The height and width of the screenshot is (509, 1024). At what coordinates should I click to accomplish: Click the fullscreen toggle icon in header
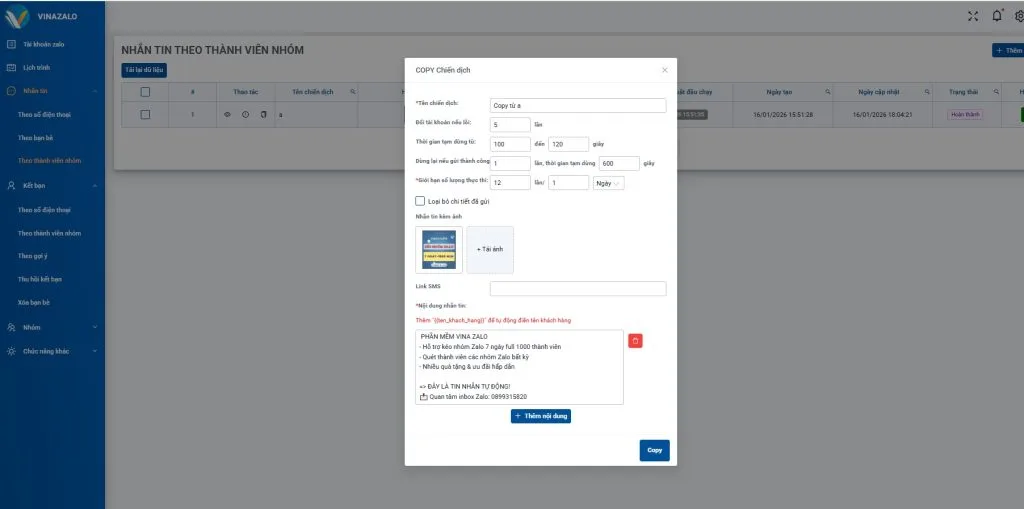click(x=974, y=15)
